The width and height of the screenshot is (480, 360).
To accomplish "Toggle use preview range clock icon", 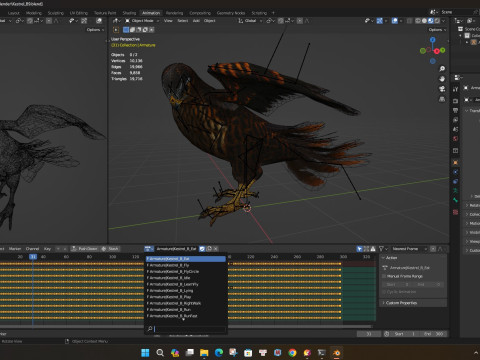I will pyautogui.click(x=386, y=334).
